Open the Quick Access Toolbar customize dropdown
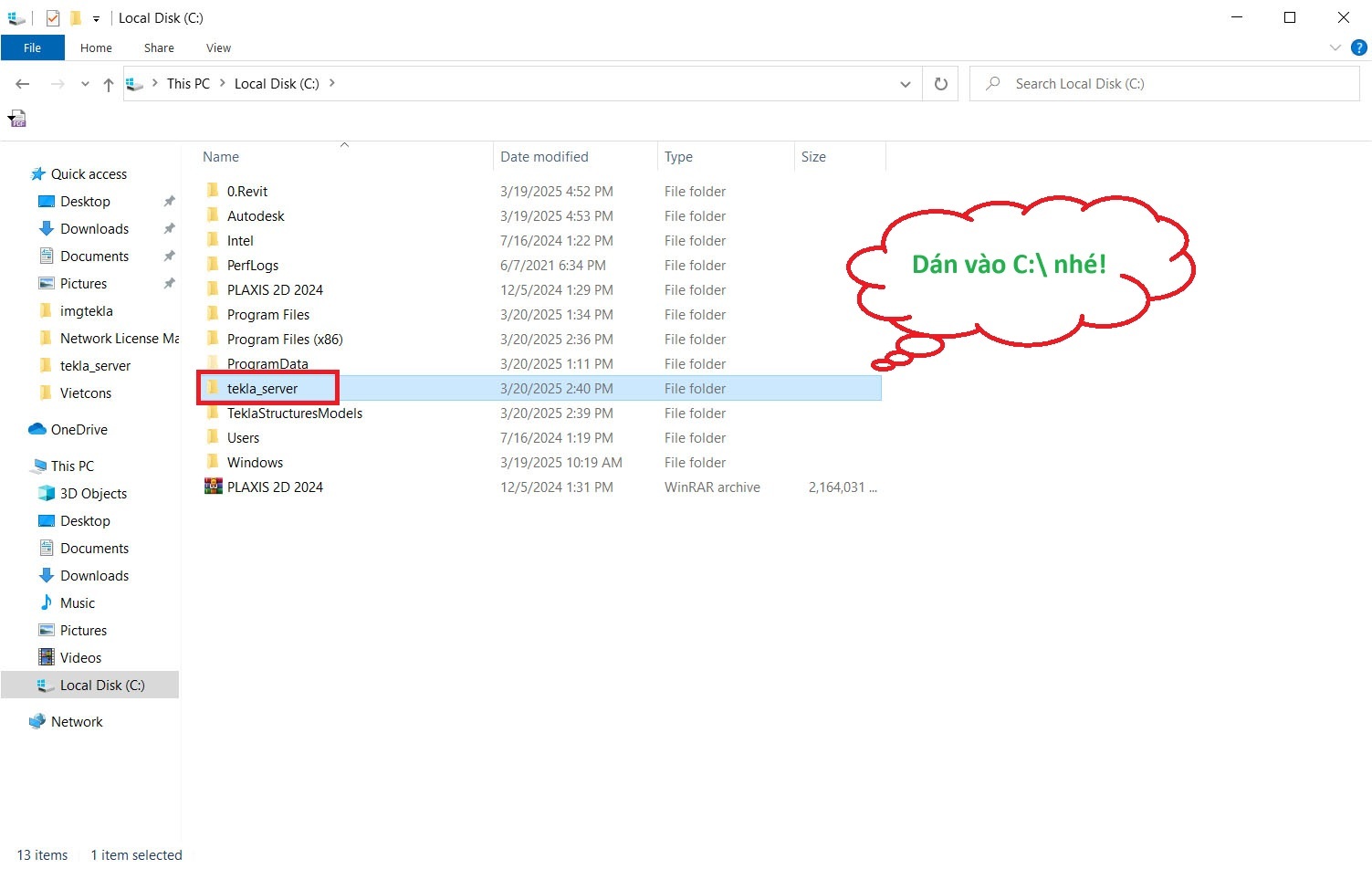The height and width of the screenshot is (869, 1372). tap(96, 18)
